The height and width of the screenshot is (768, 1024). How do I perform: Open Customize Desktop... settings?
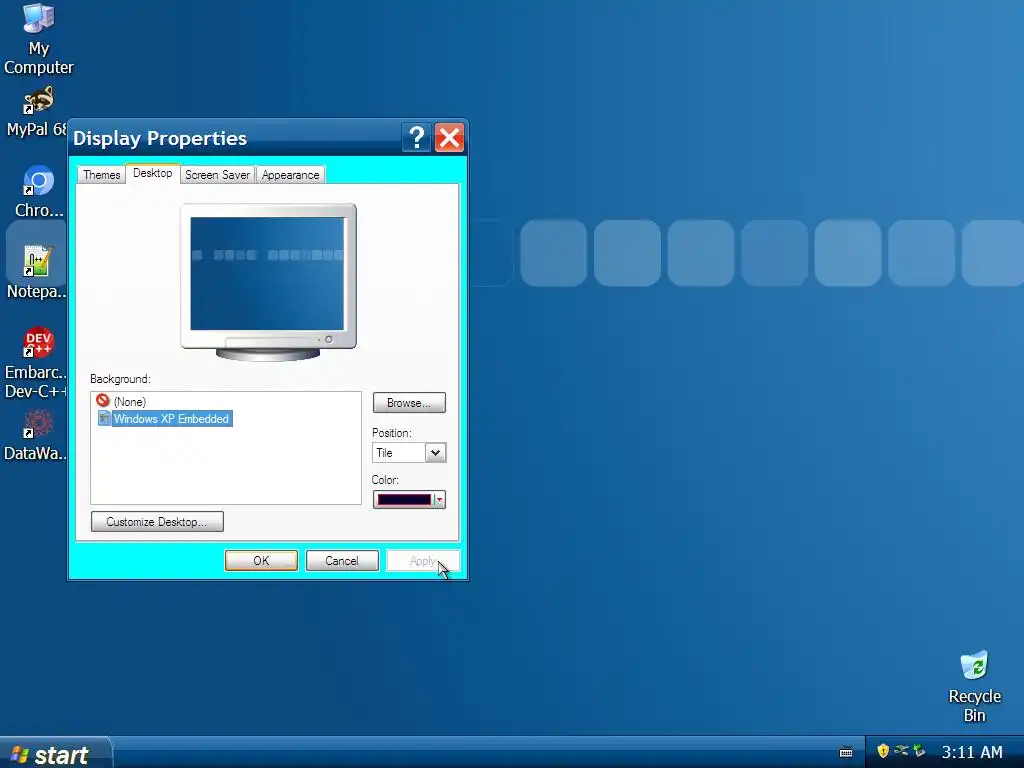(157, 521)
